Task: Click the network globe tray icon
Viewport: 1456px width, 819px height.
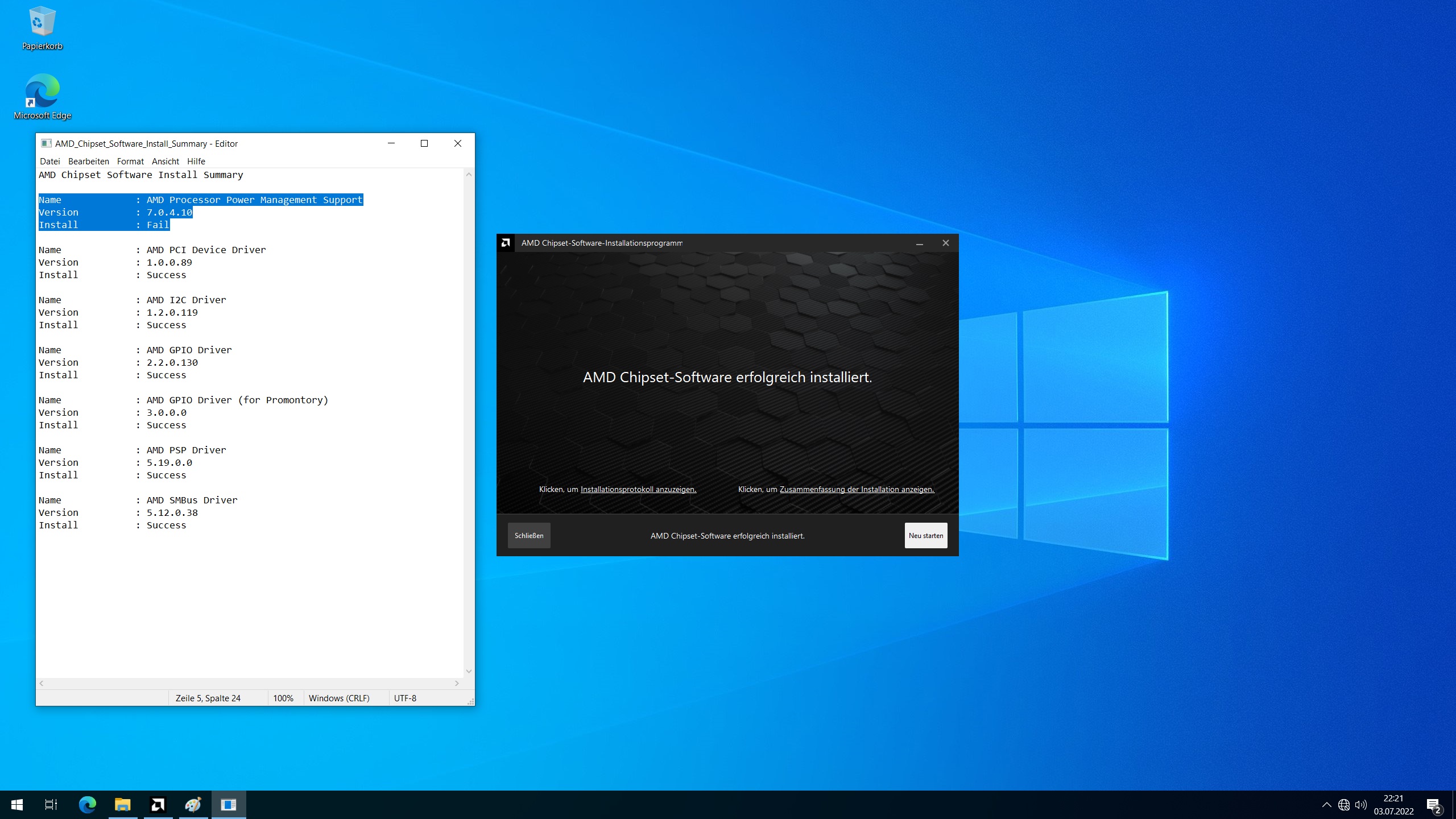Action: click(x=1343, y=804)
